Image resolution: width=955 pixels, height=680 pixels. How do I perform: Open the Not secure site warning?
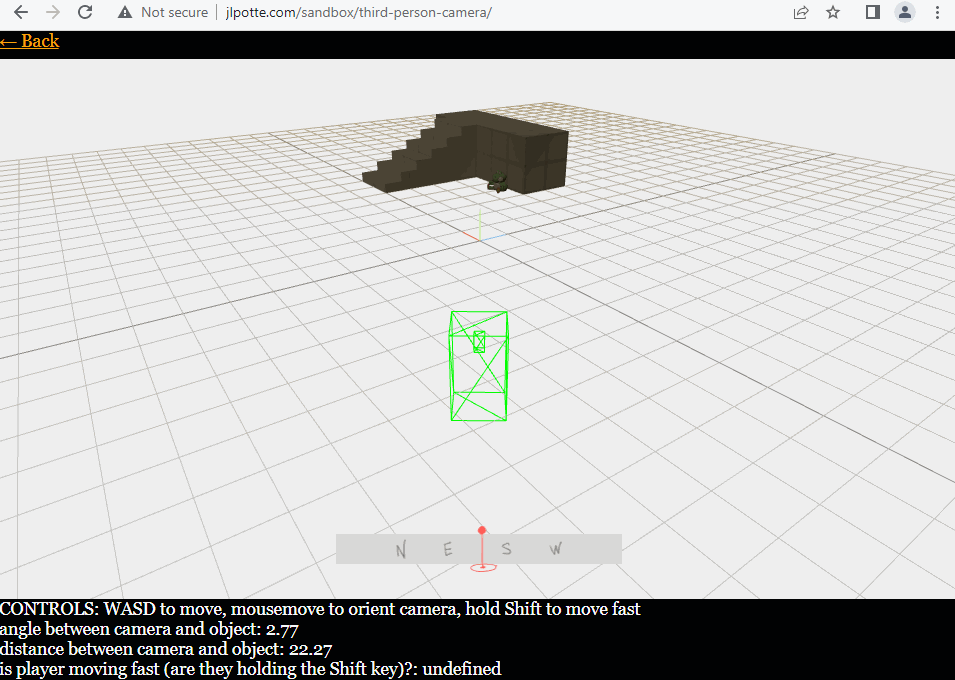point(163,12)
